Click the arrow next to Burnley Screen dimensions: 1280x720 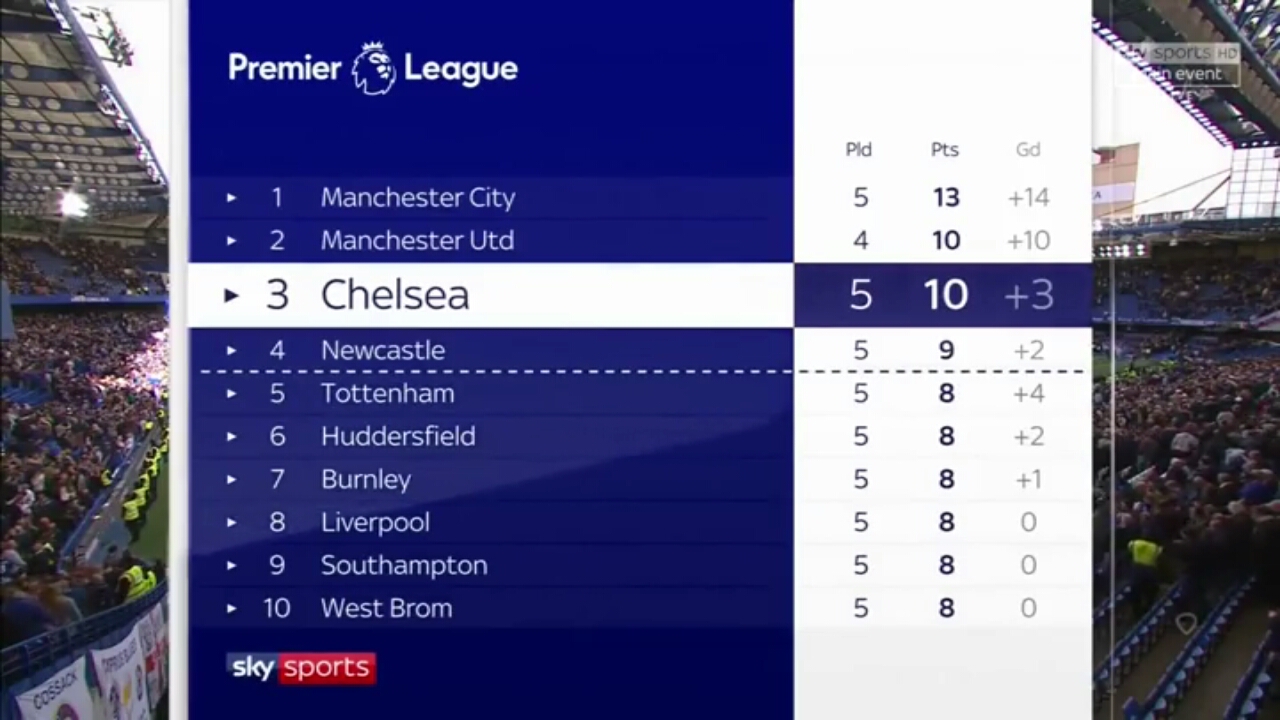(x=231, y=480)
